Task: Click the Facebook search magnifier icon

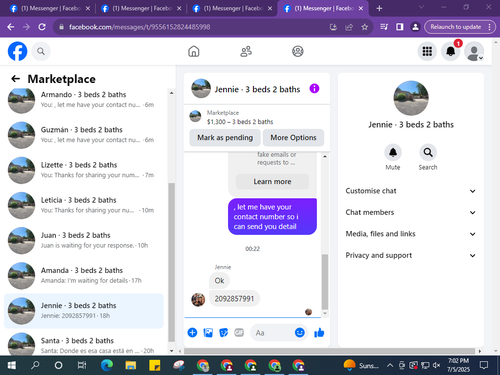Action: point(41,51)
